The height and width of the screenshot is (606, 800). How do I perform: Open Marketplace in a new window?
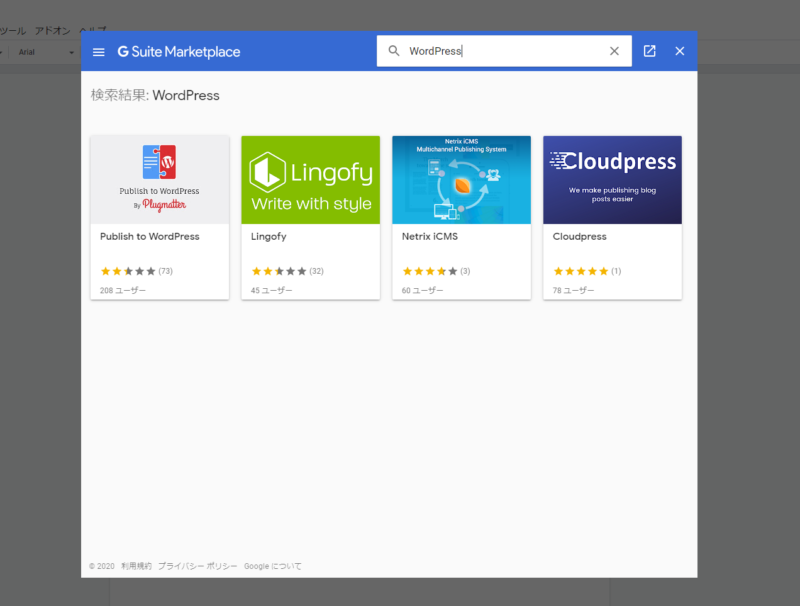649,51
